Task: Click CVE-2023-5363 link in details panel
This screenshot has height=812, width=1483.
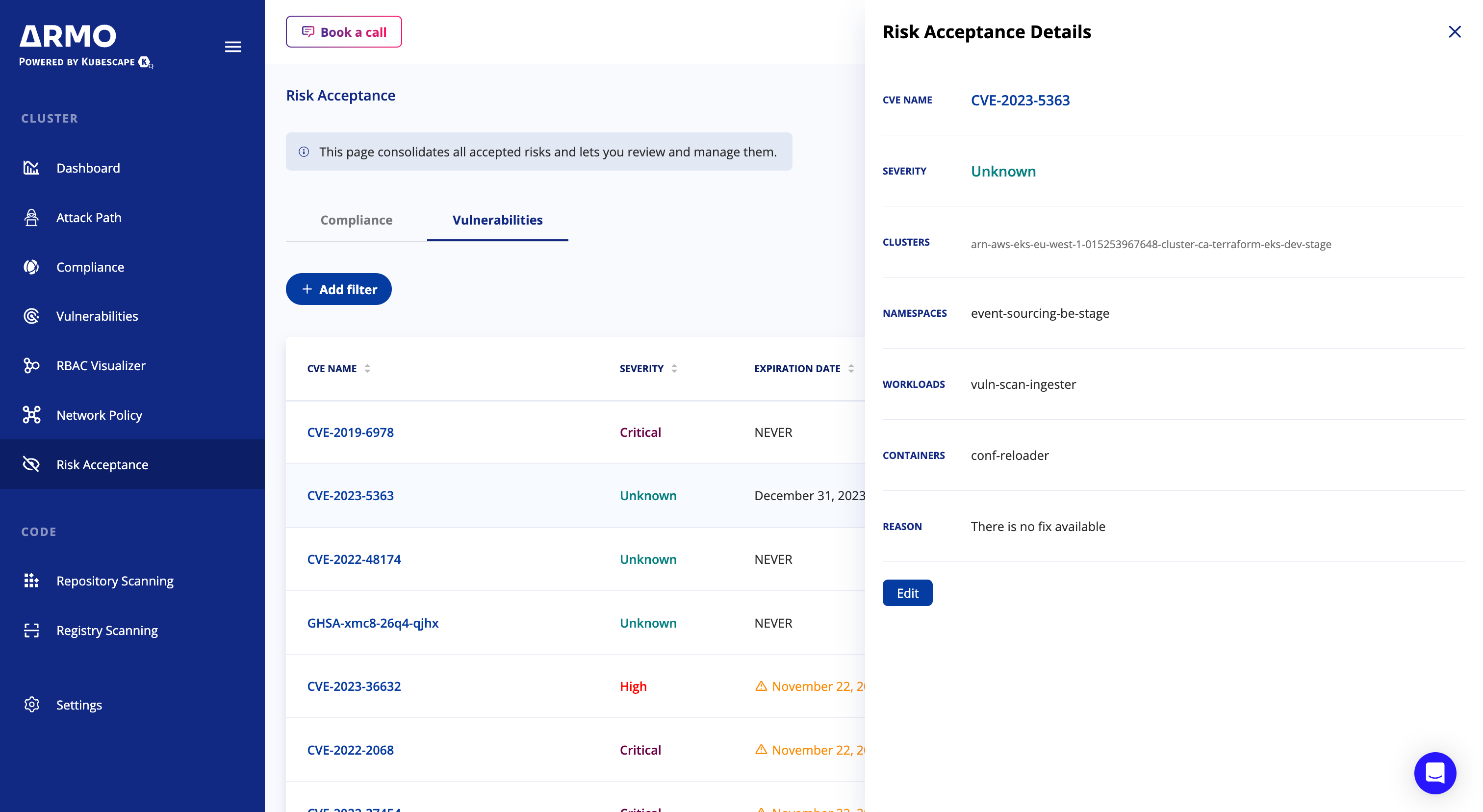Action: [x=1020, y=100]
